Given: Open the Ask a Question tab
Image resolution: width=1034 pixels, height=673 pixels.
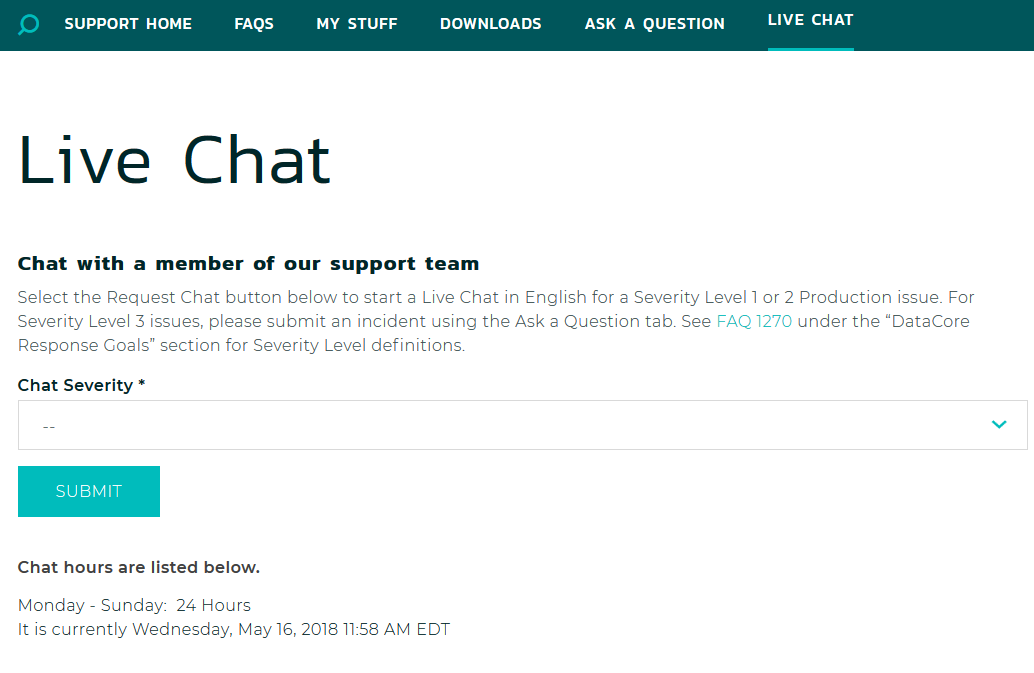Looking at the screenshot, I should [x=654, y=24].
